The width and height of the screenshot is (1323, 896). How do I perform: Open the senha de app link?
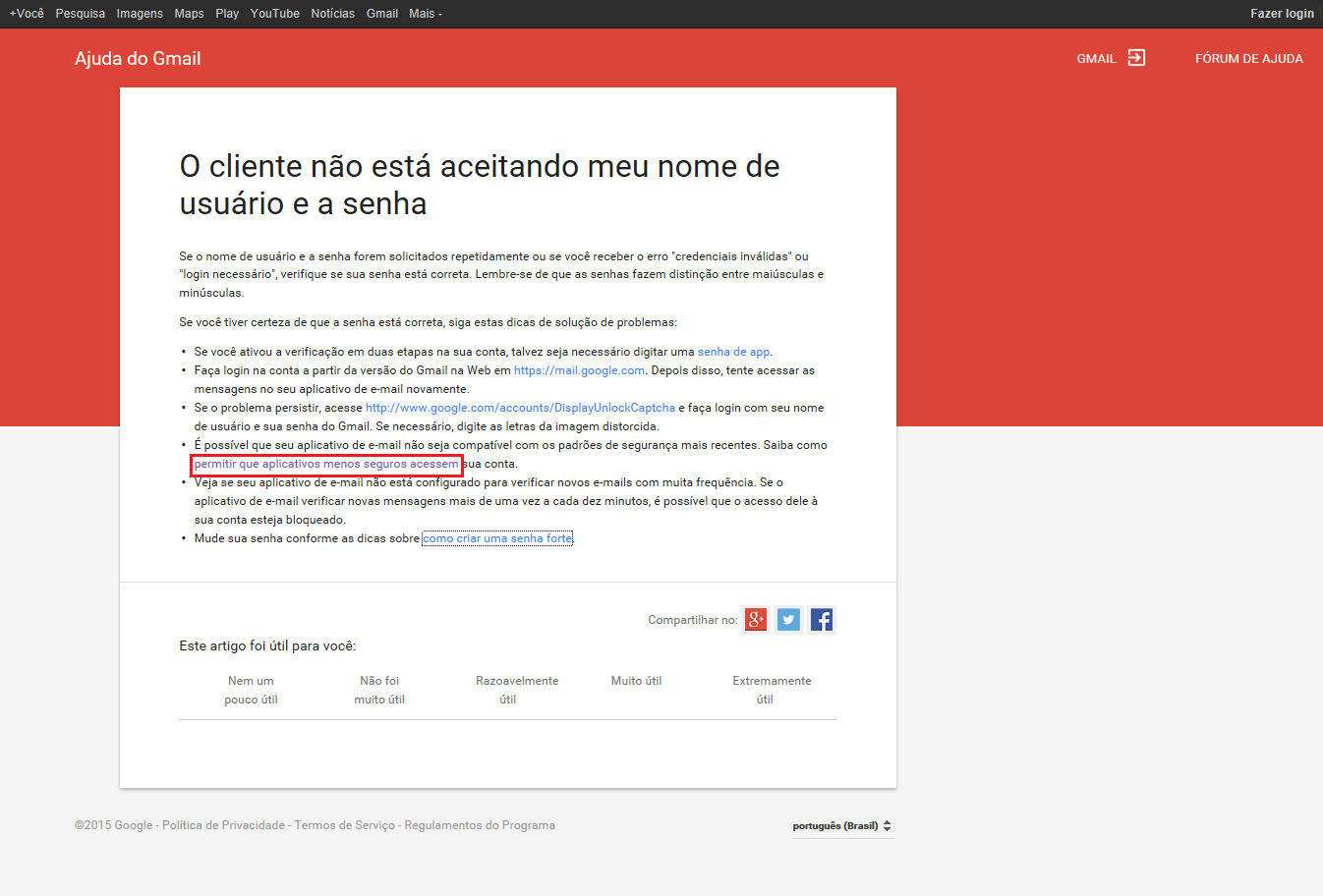click(734, 352)
